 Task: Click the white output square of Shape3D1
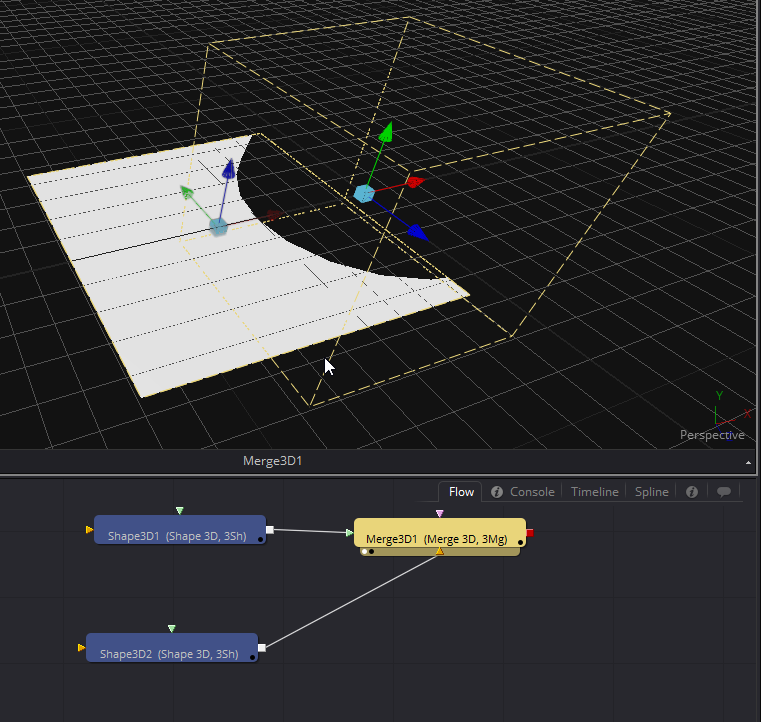(x=269, y=530)
